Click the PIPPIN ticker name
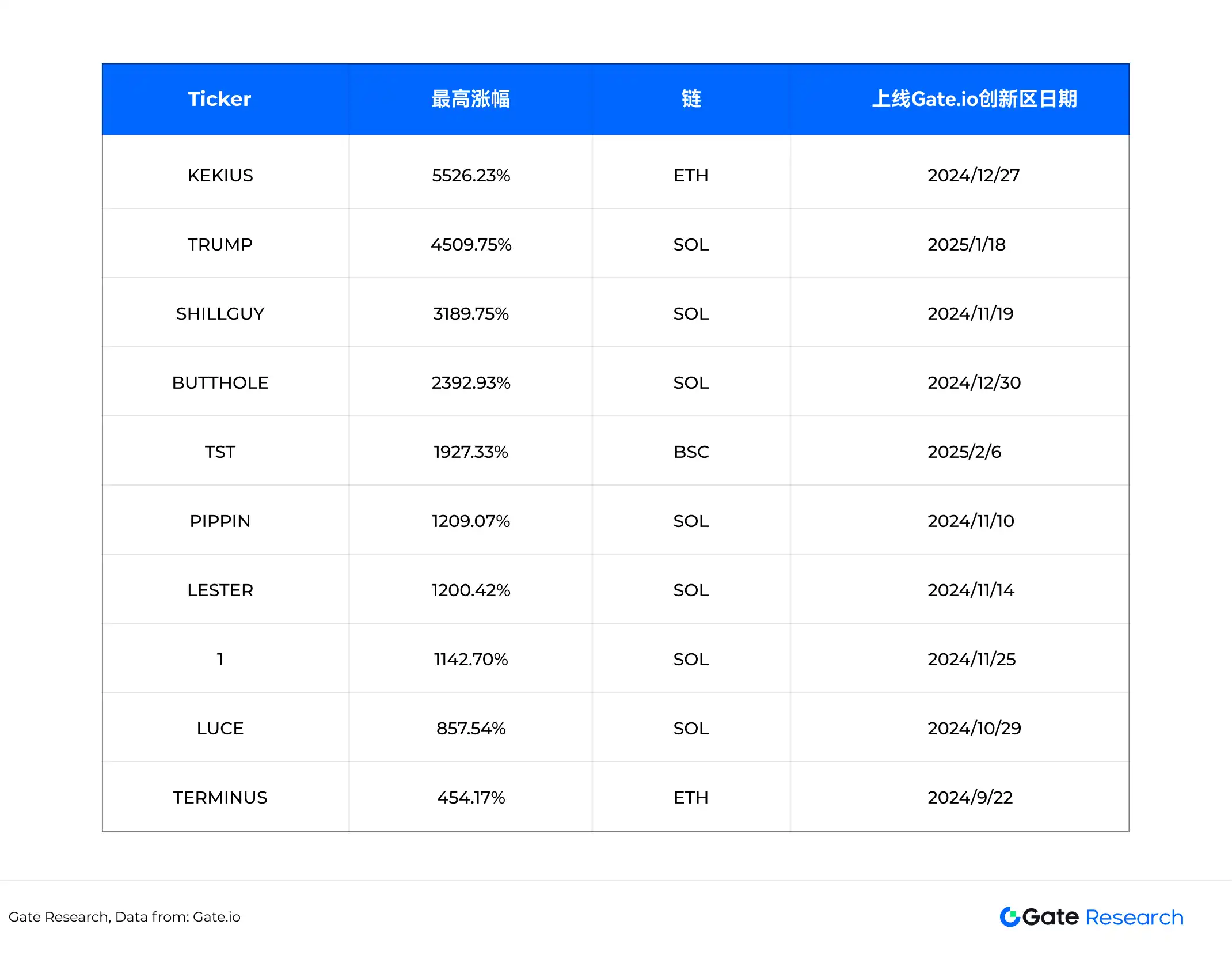1232x955 pixels. pyautogui.click(x=220, y=521)
